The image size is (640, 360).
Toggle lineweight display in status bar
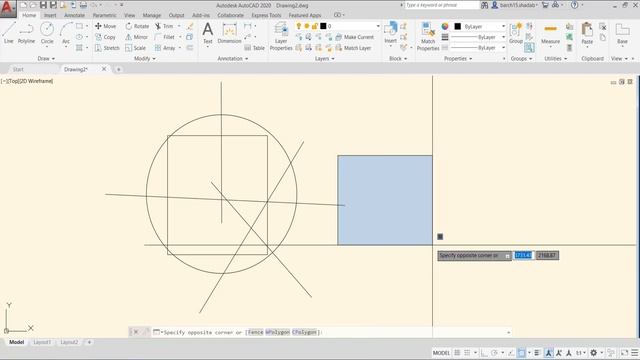pos(537,353)
